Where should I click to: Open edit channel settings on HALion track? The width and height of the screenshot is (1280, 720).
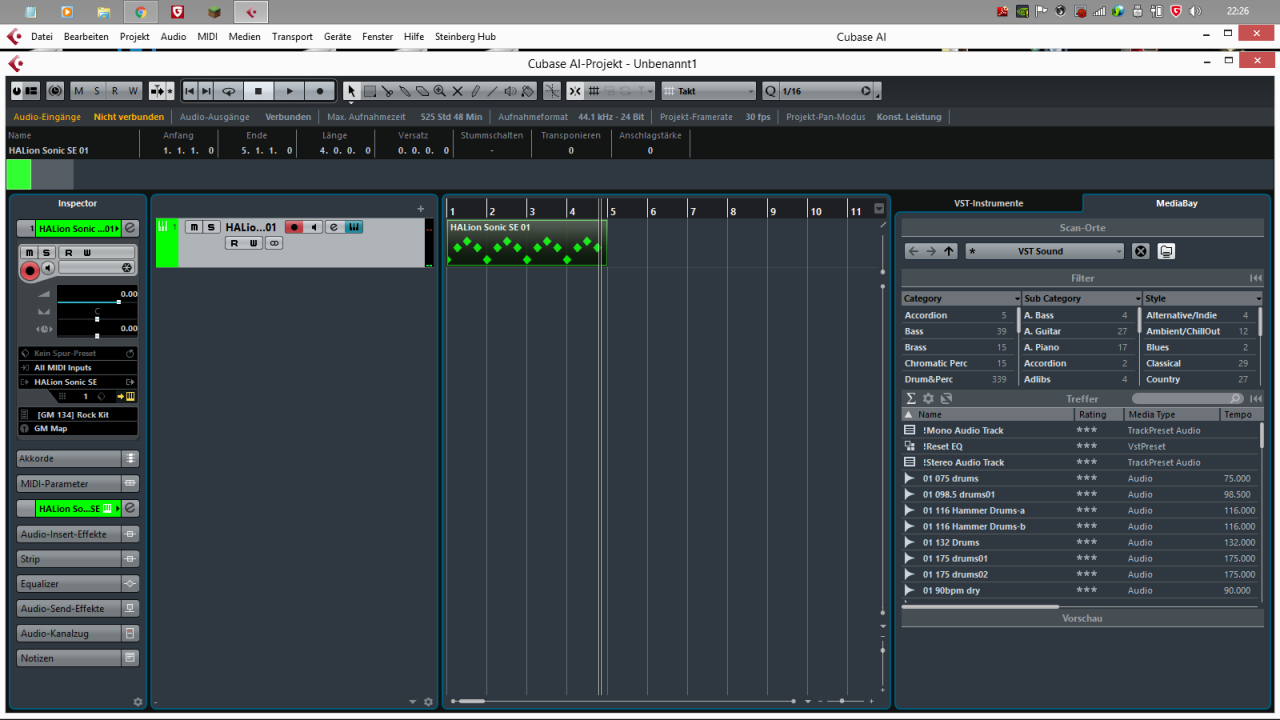[x=334, y=227]
